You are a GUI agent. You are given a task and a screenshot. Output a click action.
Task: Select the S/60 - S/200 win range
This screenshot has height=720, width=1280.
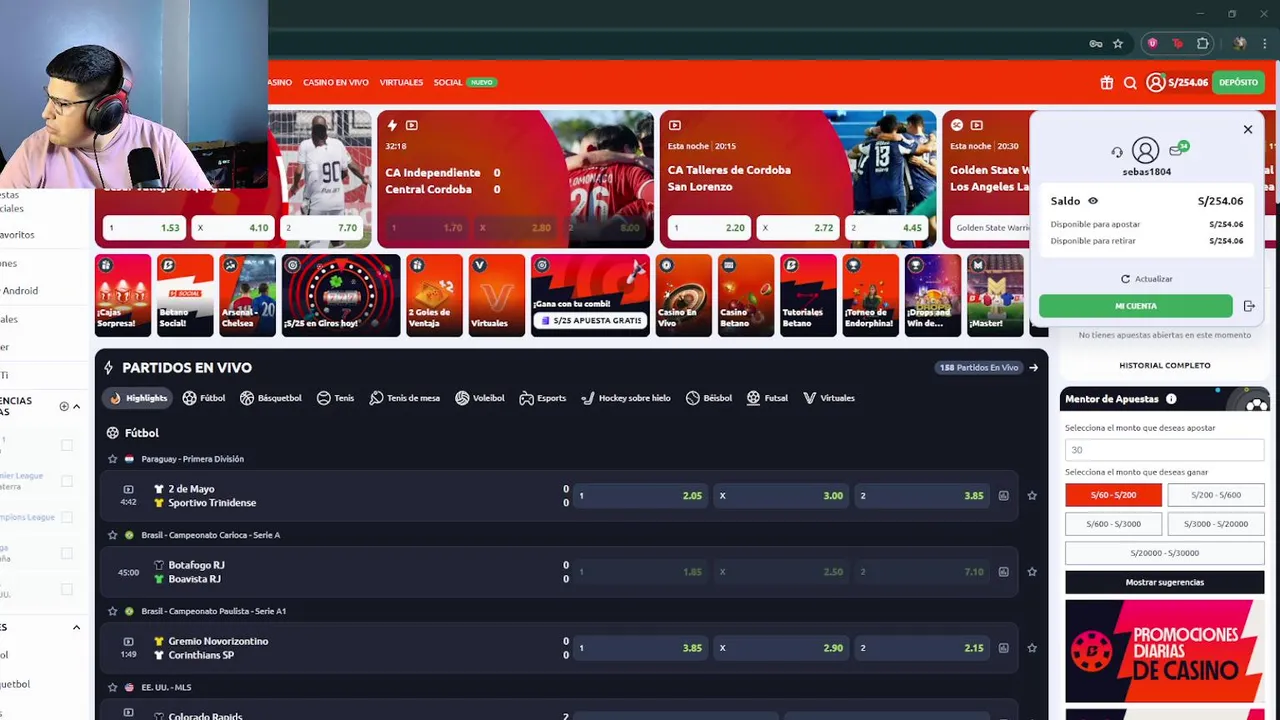(1113, 495)
